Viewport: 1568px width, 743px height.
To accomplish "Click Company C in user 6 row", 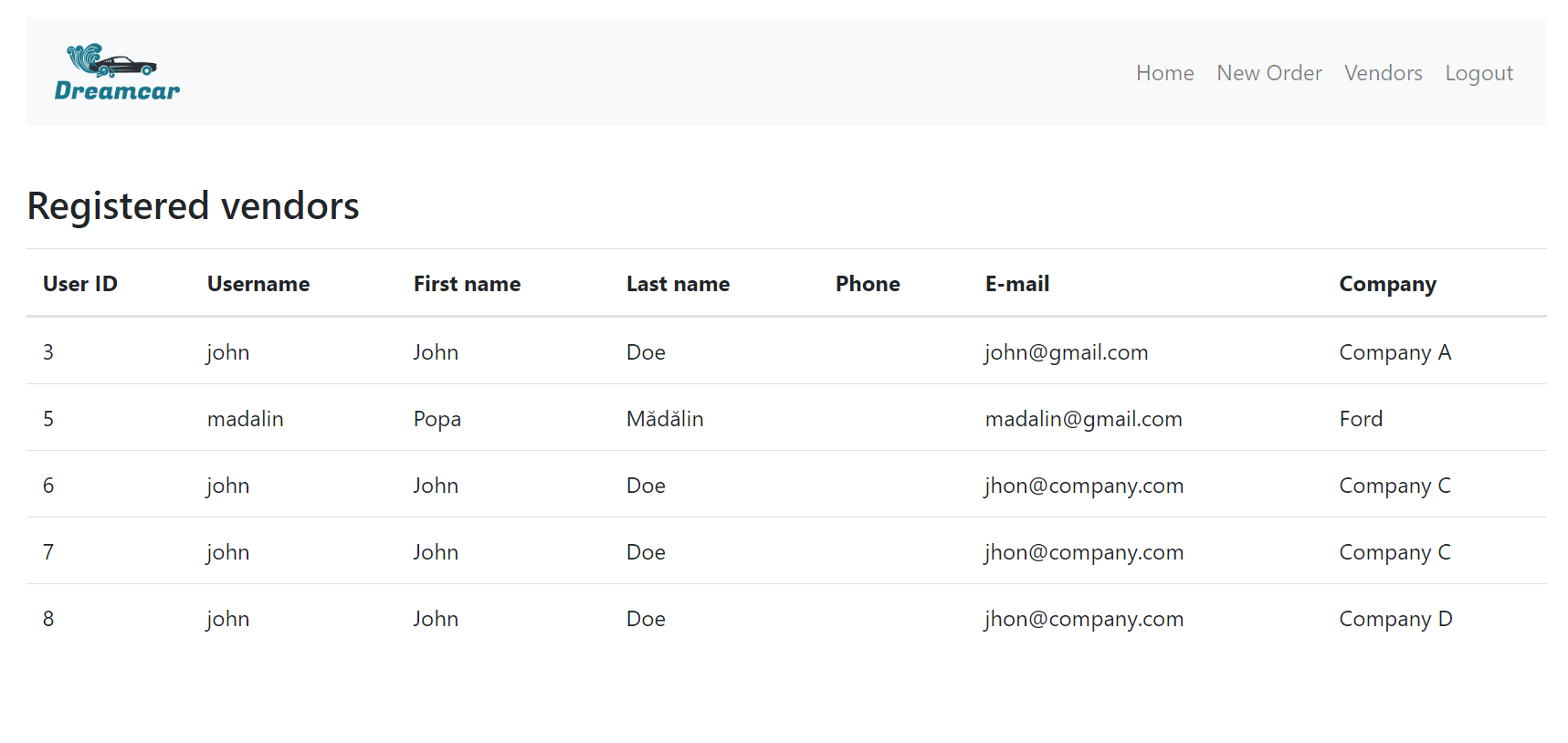I will (1394, 486).
